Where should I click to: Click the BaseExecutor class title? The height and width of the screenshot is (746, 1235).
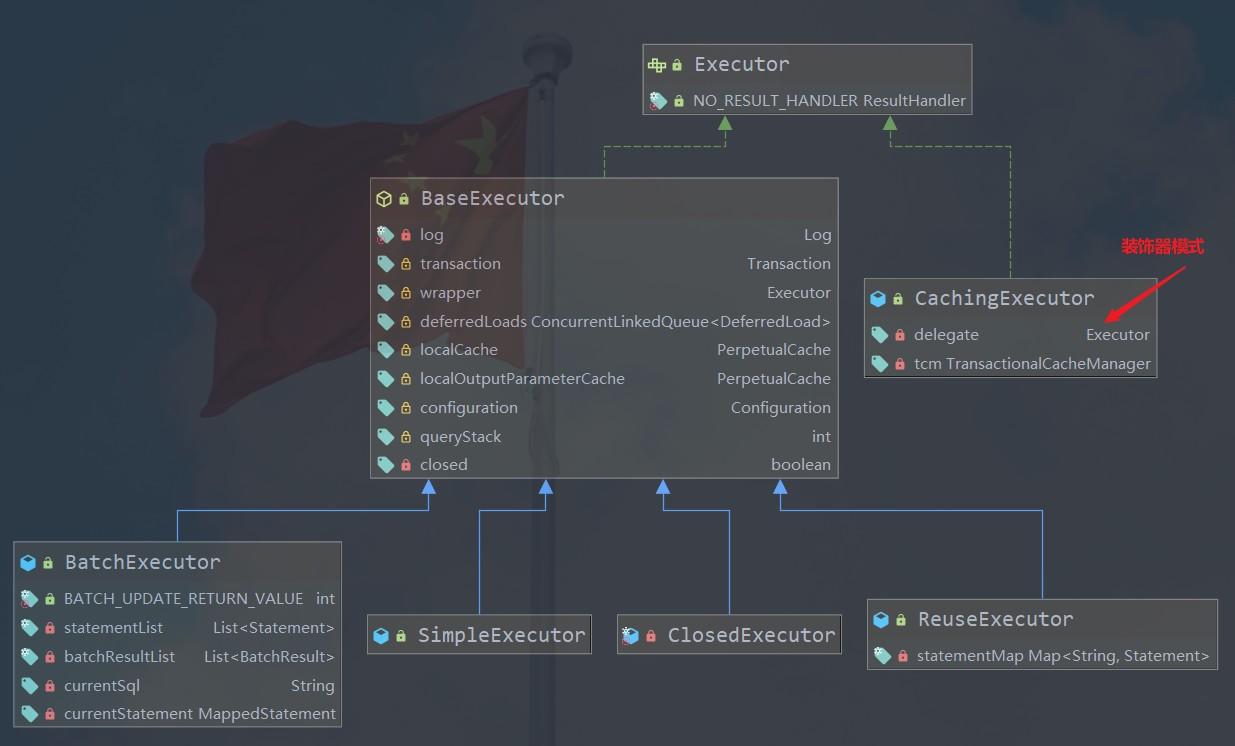pyautogui.click(x=492, y=198)
